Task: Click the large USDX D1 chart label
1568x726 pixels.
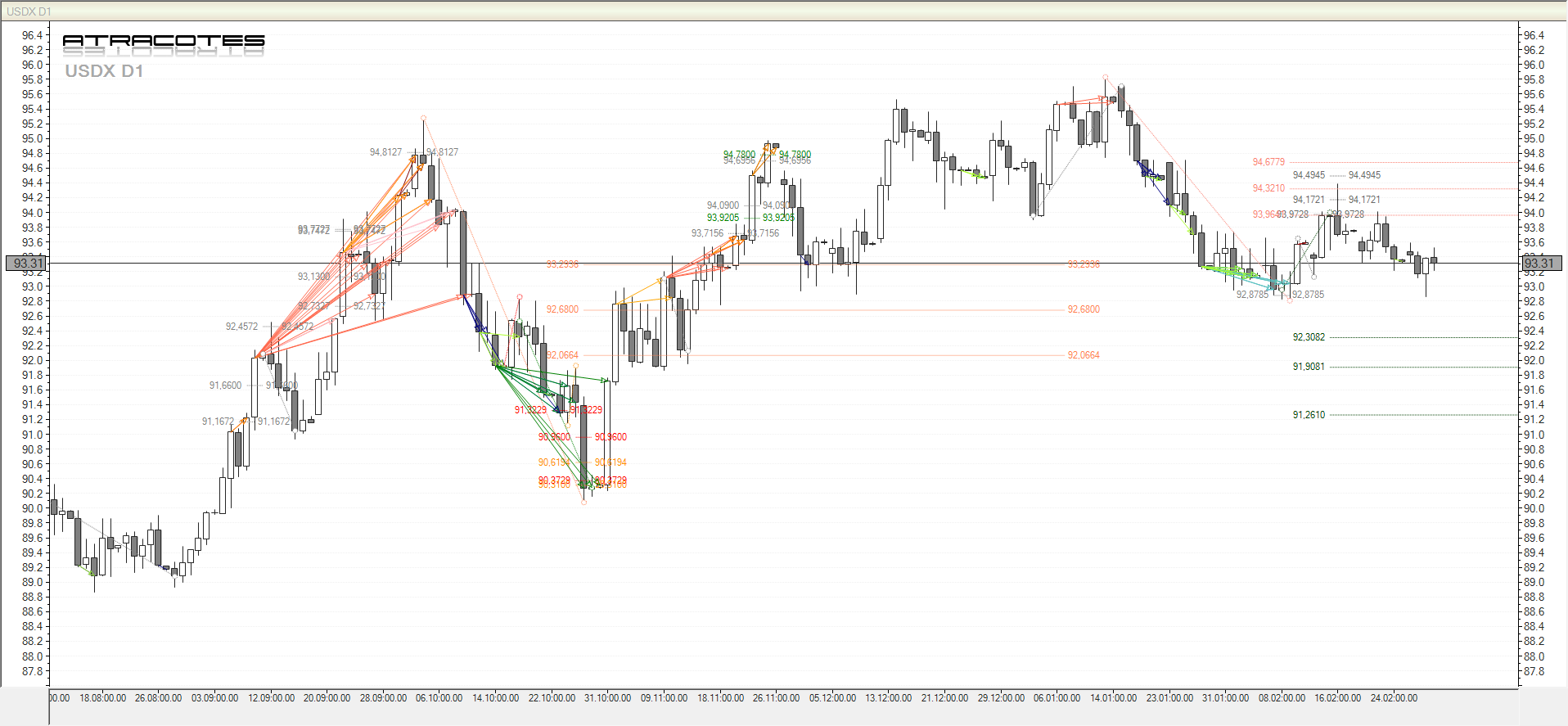Action: tap(104, 71)
